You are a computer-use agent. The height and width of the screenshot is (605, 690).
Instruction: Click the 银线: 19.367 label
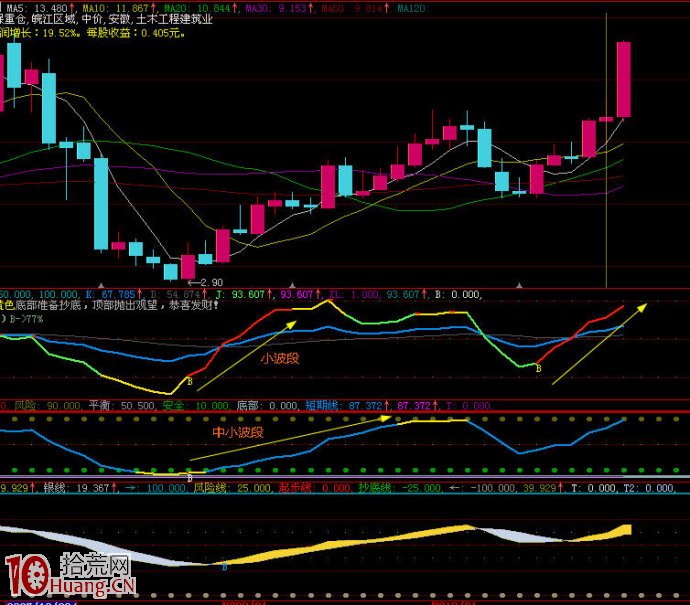coord(81,488)
